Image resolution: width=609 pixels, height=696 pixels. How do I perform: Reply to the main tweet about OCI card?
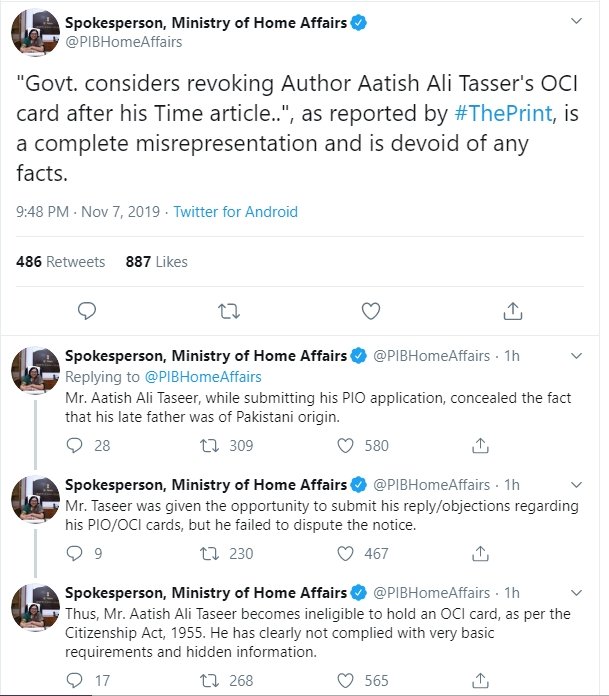pyautogui.click(x=87, y=309)
